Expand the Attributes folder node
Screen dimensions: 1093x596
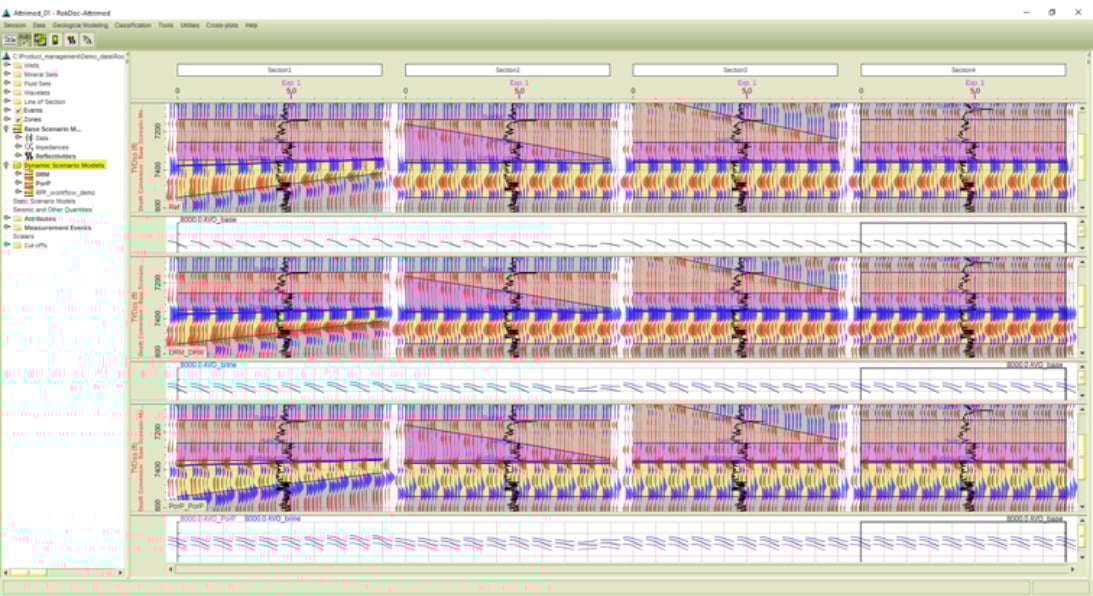7,218
